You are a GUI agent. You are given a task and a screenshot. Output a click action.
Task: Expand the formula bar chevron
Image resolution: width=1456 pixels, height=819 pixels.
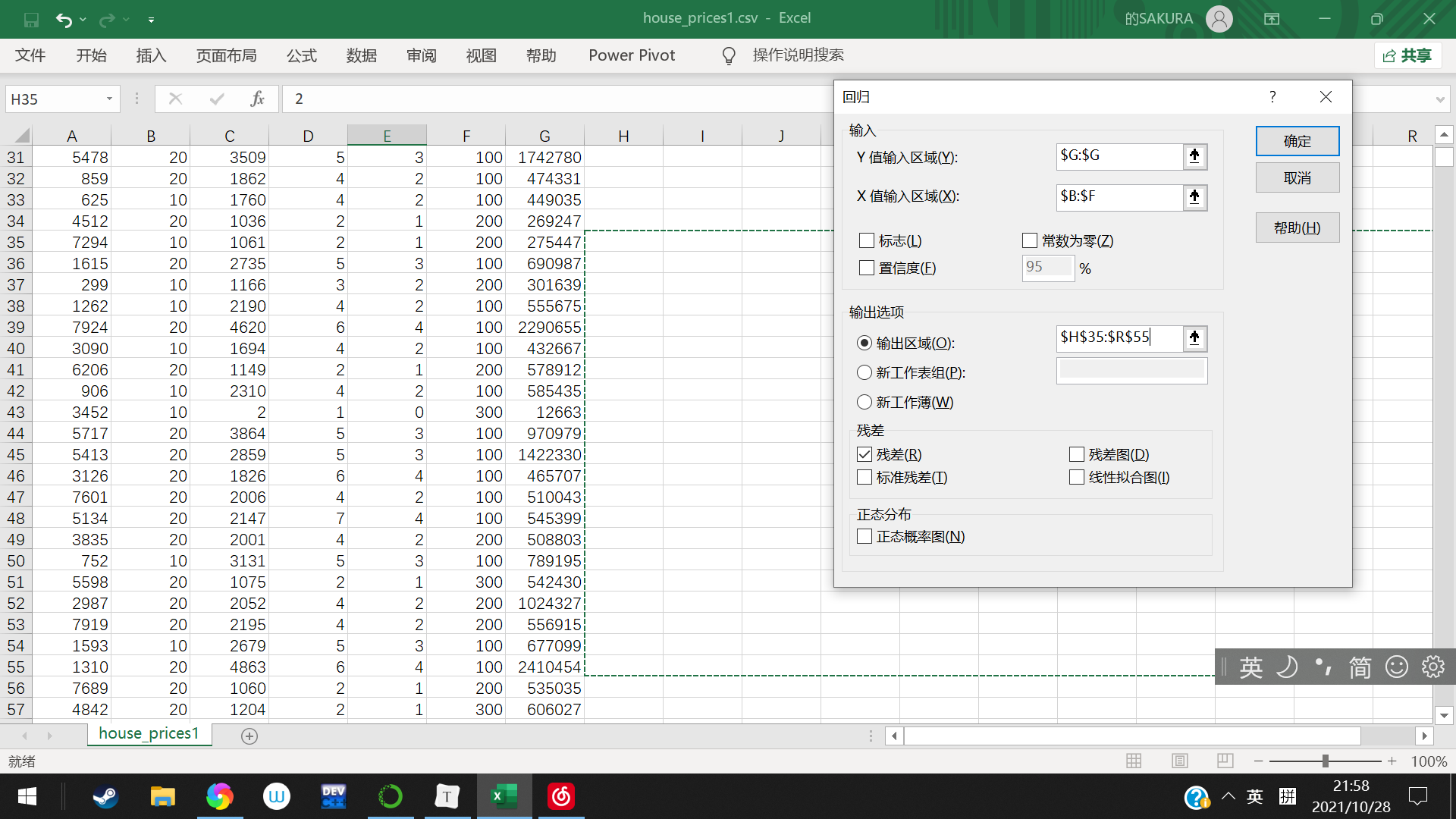[x=1439, y=99]
